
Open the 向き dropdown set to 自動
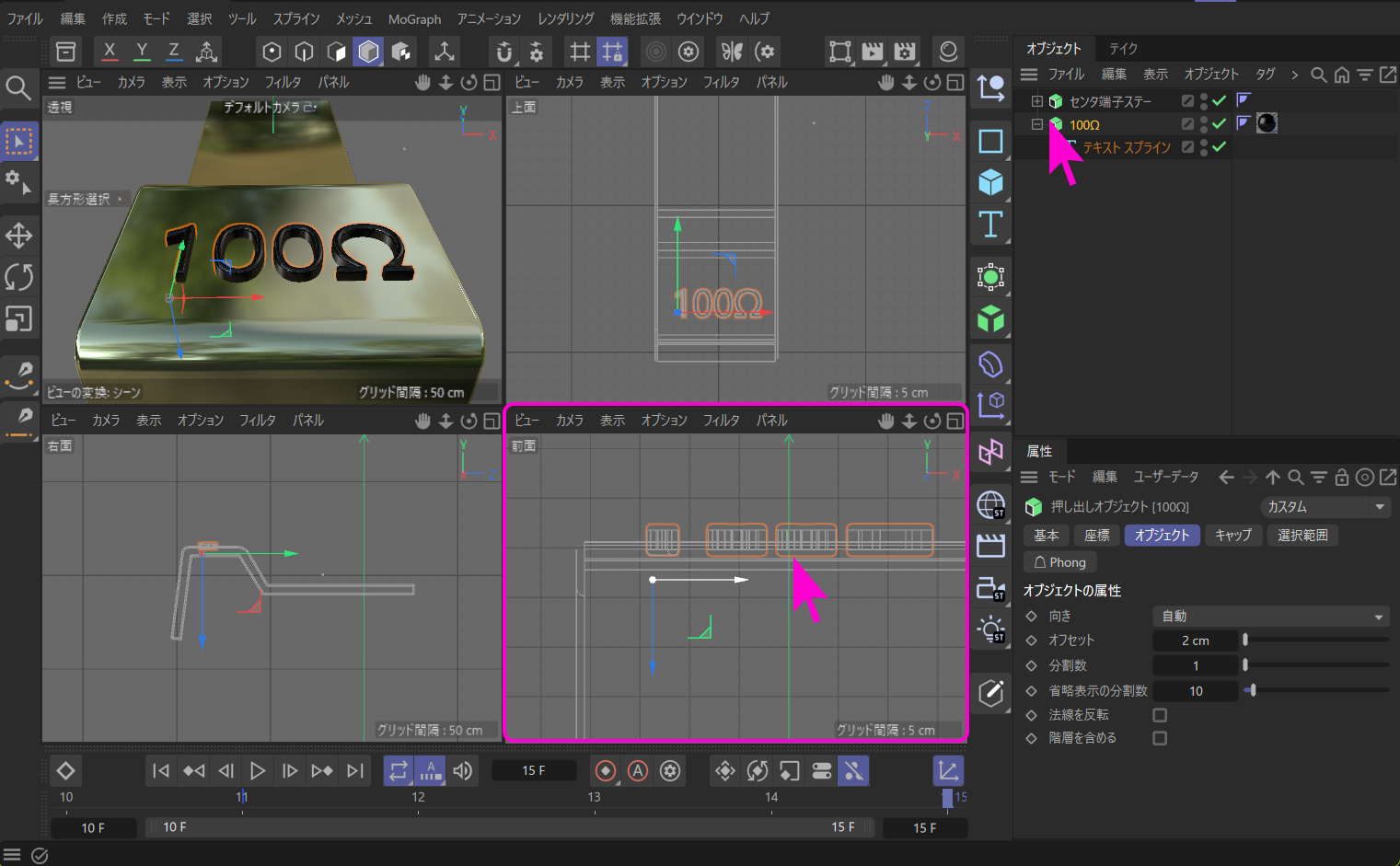[x=1270, y=617]
